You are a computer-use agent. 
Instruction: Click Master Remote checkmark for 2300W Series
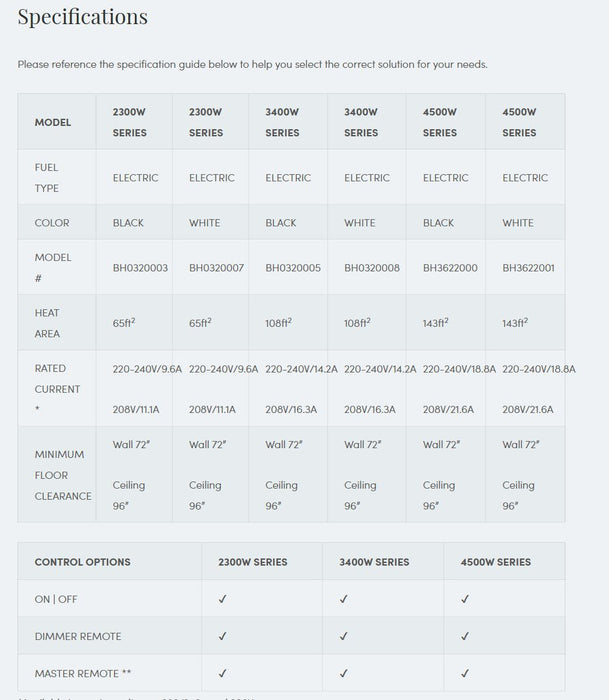click(223, 673)
